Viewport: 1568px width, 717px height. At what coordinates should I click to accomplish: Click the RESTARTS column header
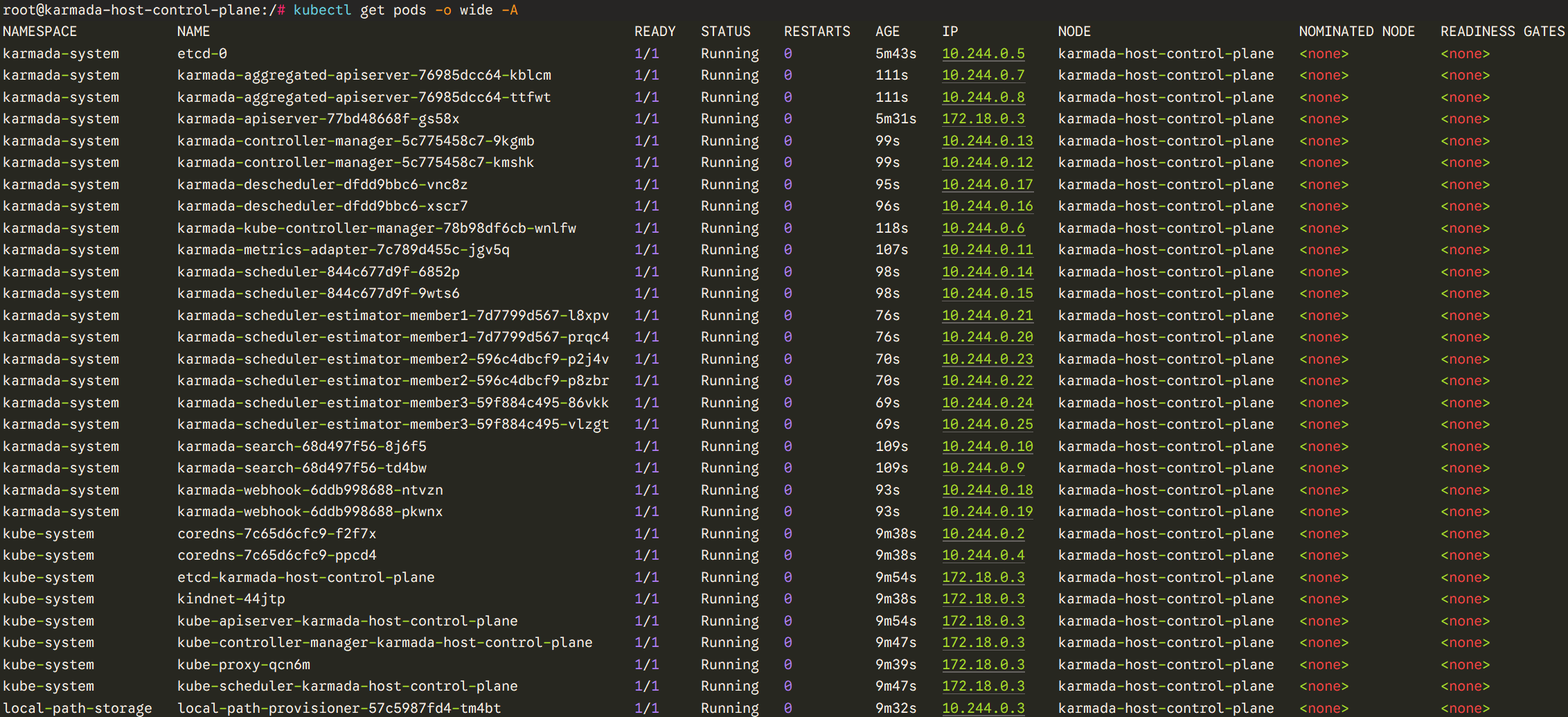coord(817,31)
